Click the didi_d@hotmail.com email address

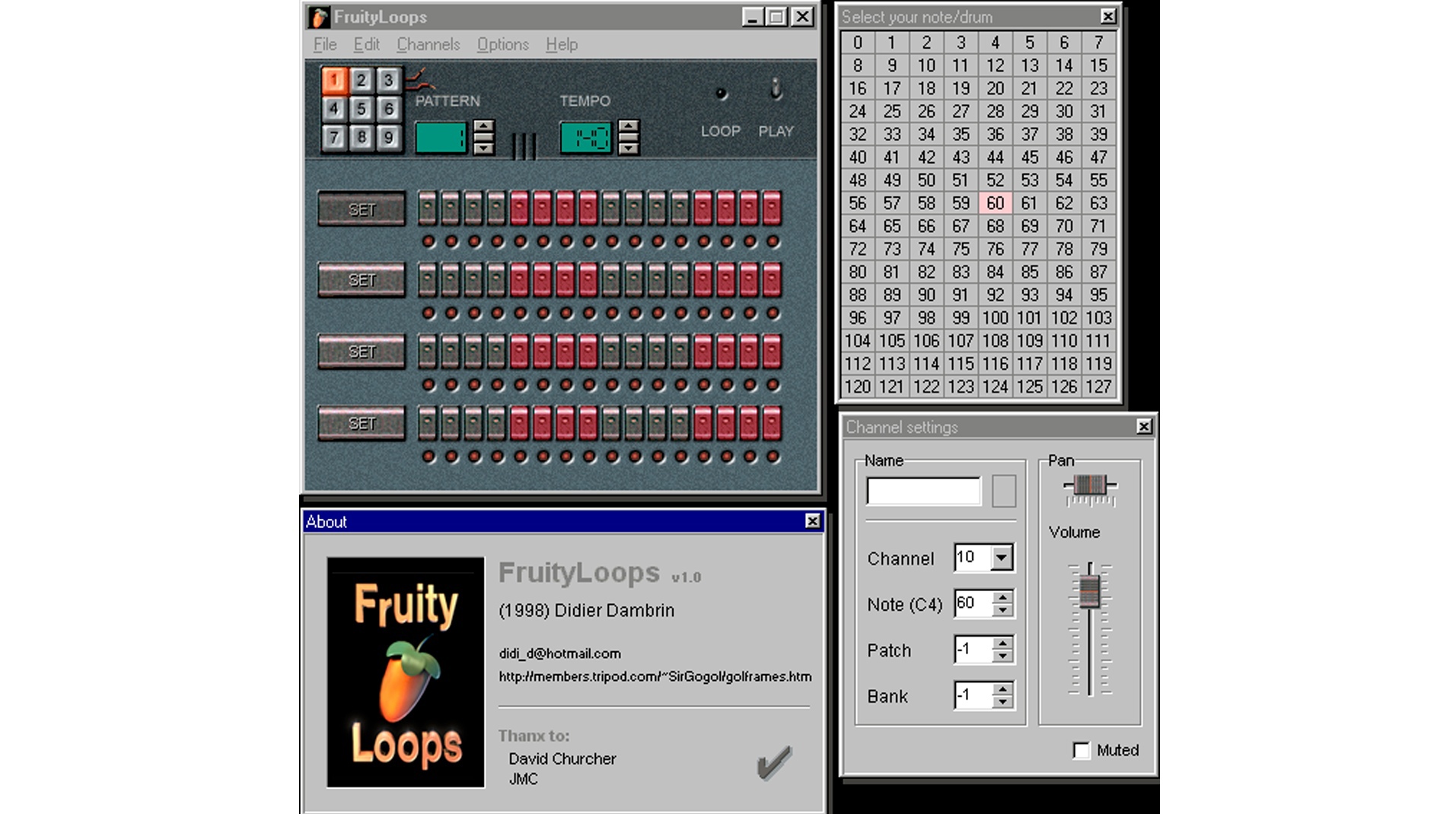pyautogui.click(x=560, y=653)
